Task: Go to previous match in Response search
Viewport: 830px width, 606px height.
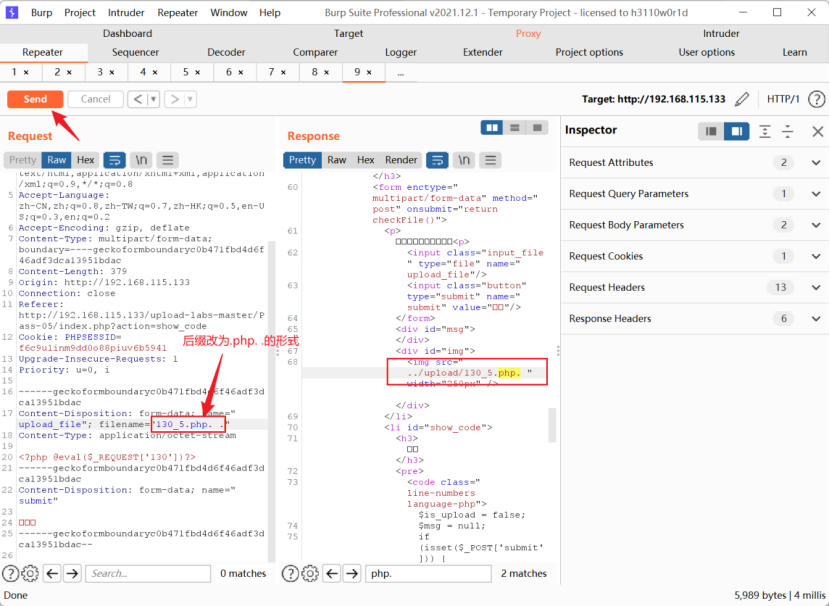Action: 332,573
